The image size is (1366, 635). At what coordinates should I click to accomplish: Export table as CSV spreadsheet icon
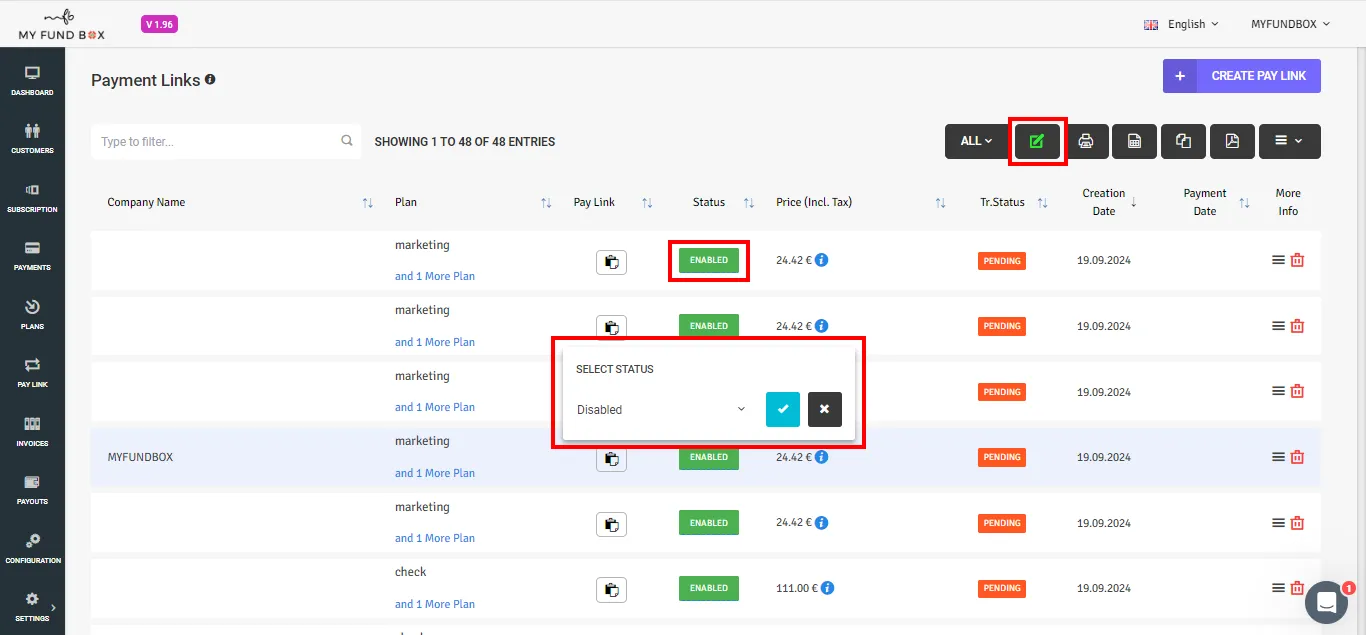click(x=1135, y=141)
